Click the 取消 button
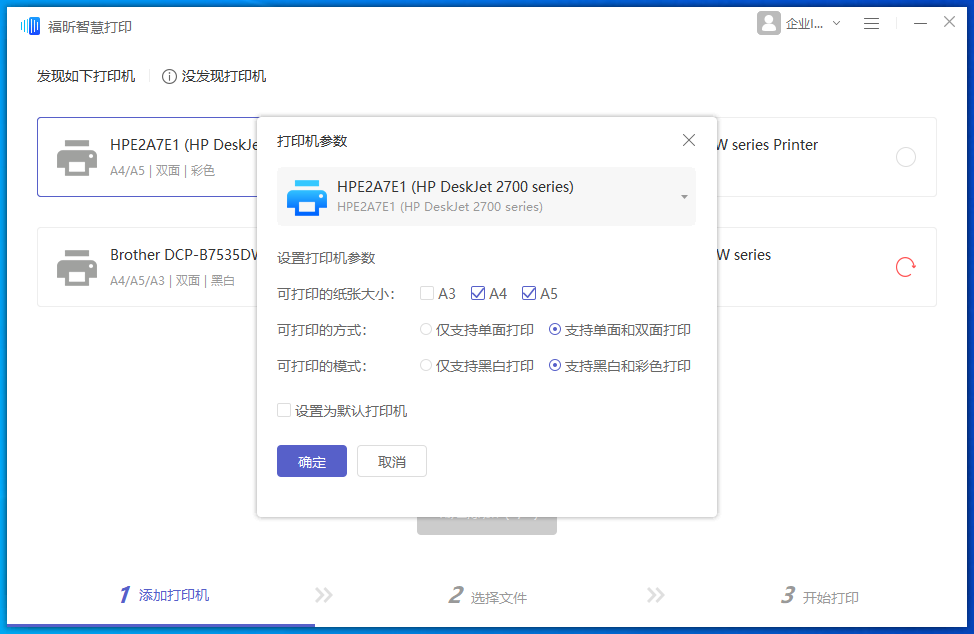 tap(391, 461)
